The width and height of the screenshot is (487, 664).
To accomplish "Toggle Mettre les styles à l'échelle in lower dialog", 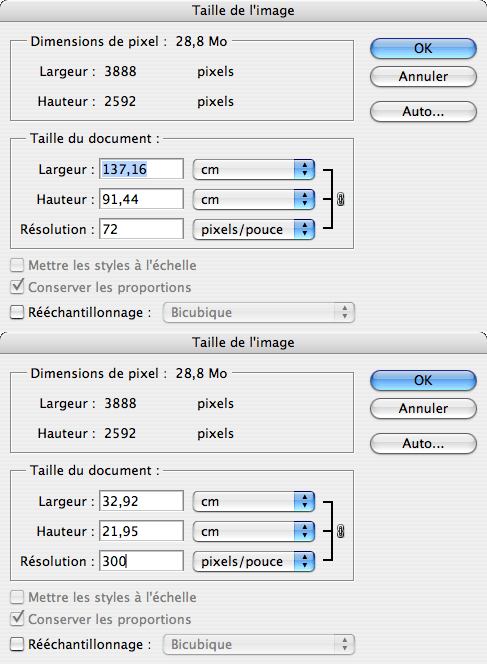I will (17, 597).
